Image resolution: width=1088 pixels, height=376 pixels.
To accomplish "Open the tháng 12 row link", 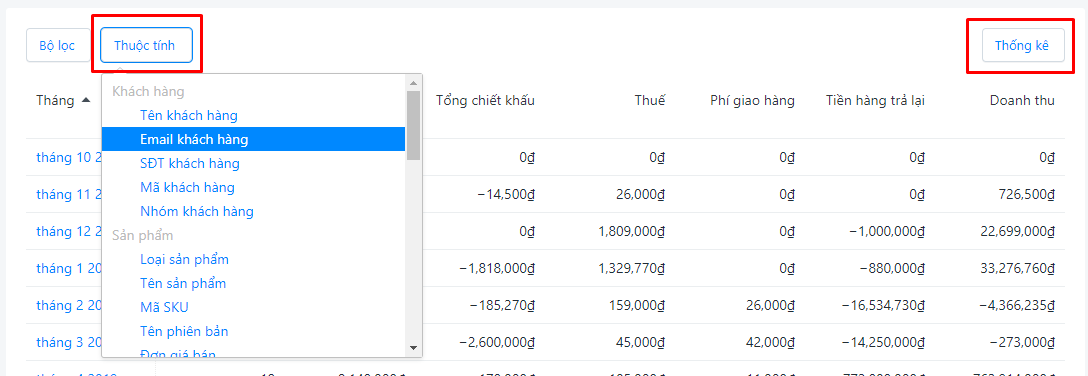I will (69, 232).
